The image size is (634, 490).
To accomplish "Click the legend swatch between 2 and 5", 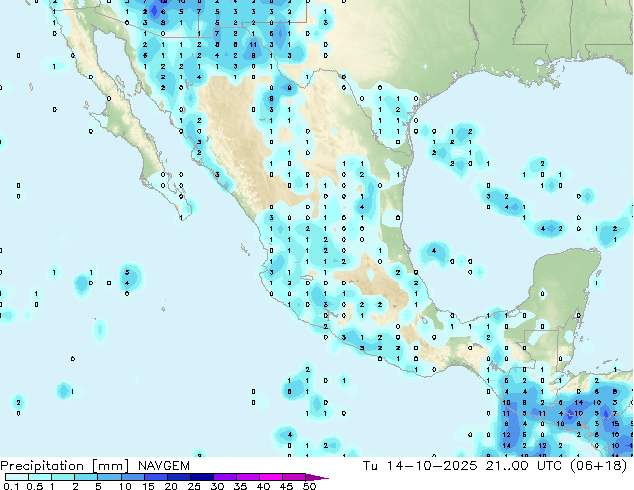I will (x=86, y=477).
